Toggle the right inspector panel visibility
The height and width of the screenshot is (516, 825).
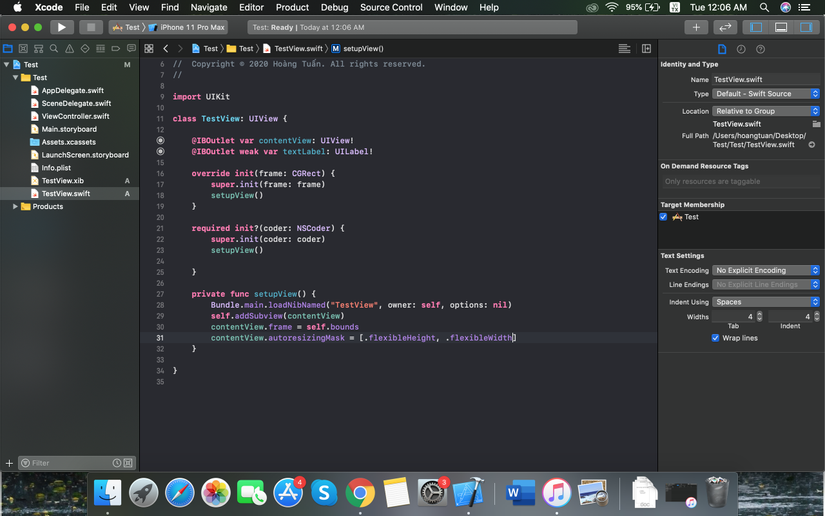(x=806, y=27)
